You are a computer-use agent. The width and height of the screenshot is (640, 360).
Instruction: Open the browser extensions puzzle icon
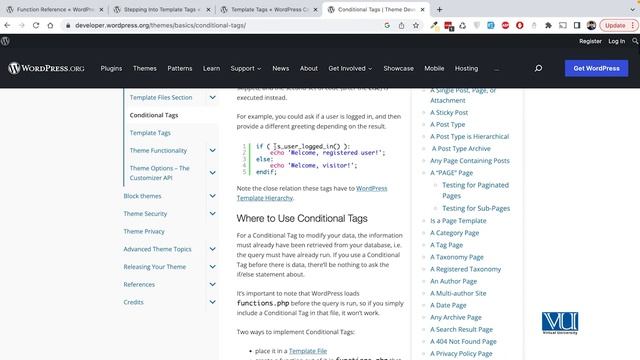pyautogui.click(x=548, y=25)
